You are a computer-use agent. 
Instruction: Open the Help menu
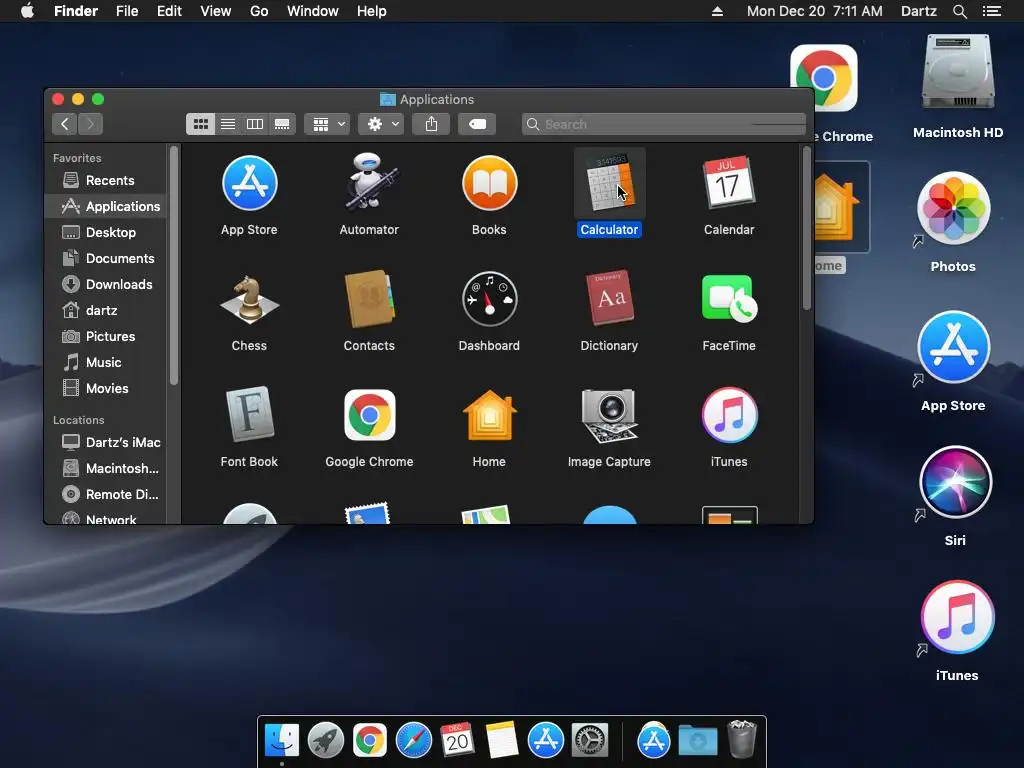click(x=372, y=11)
